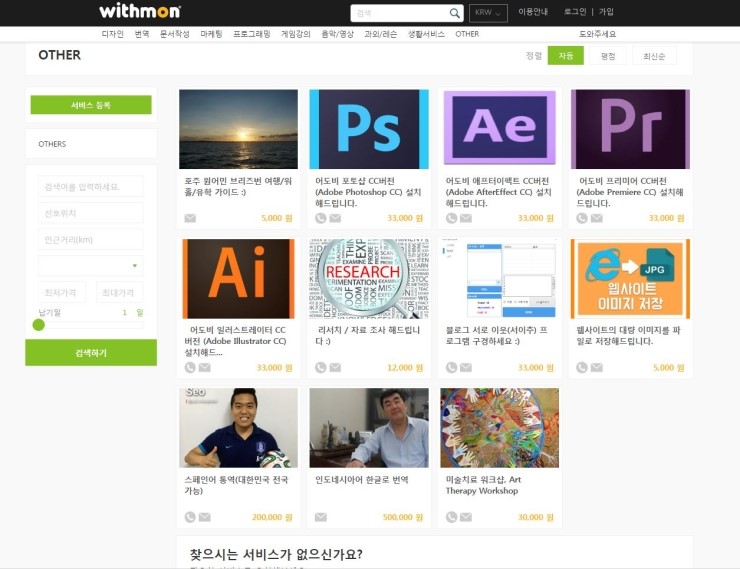
Task: Open the sunset Brisbane travel thumbnail
Action: (238, 129)
